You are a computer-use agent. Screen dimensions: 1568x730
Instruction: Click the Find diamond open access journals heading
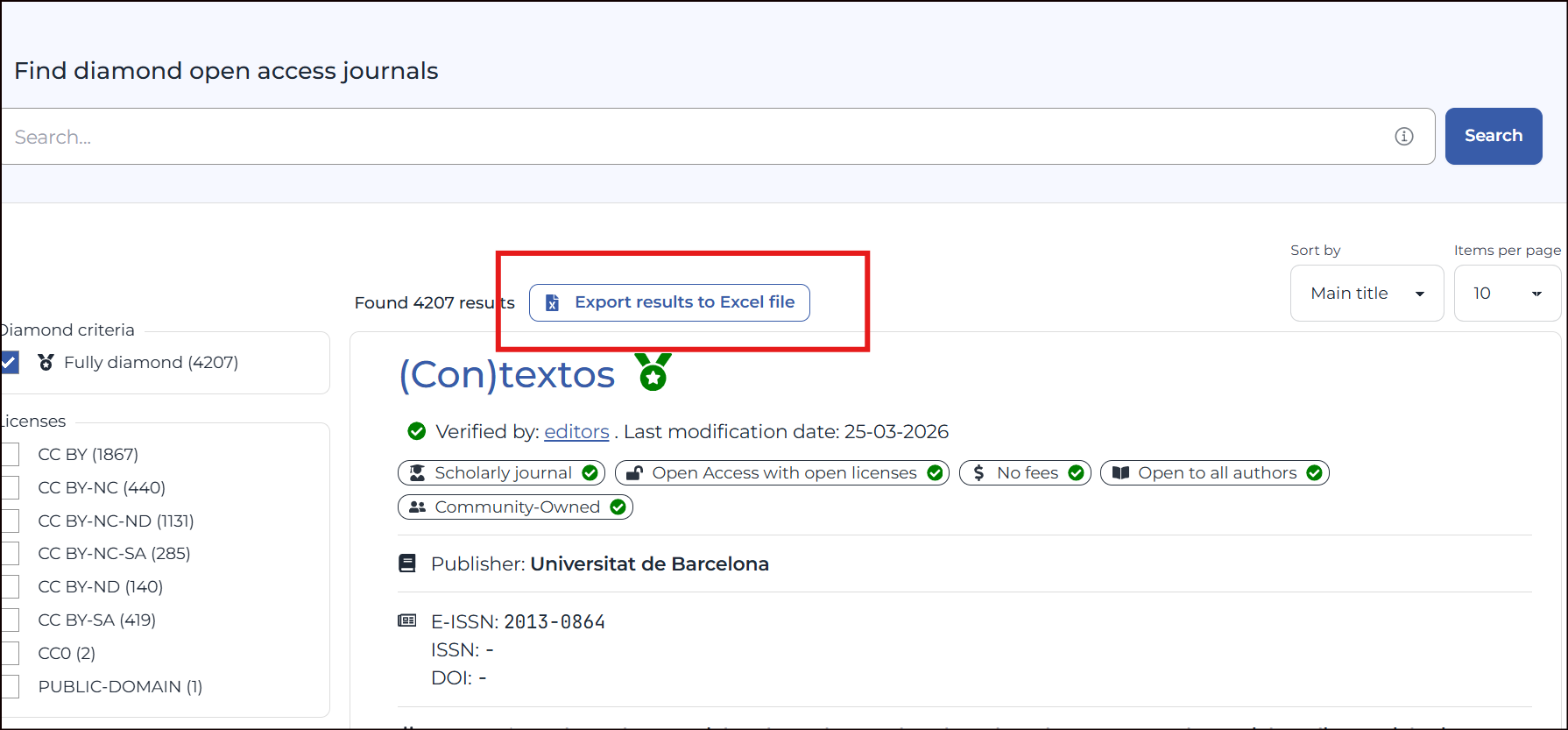pos(226,71)
